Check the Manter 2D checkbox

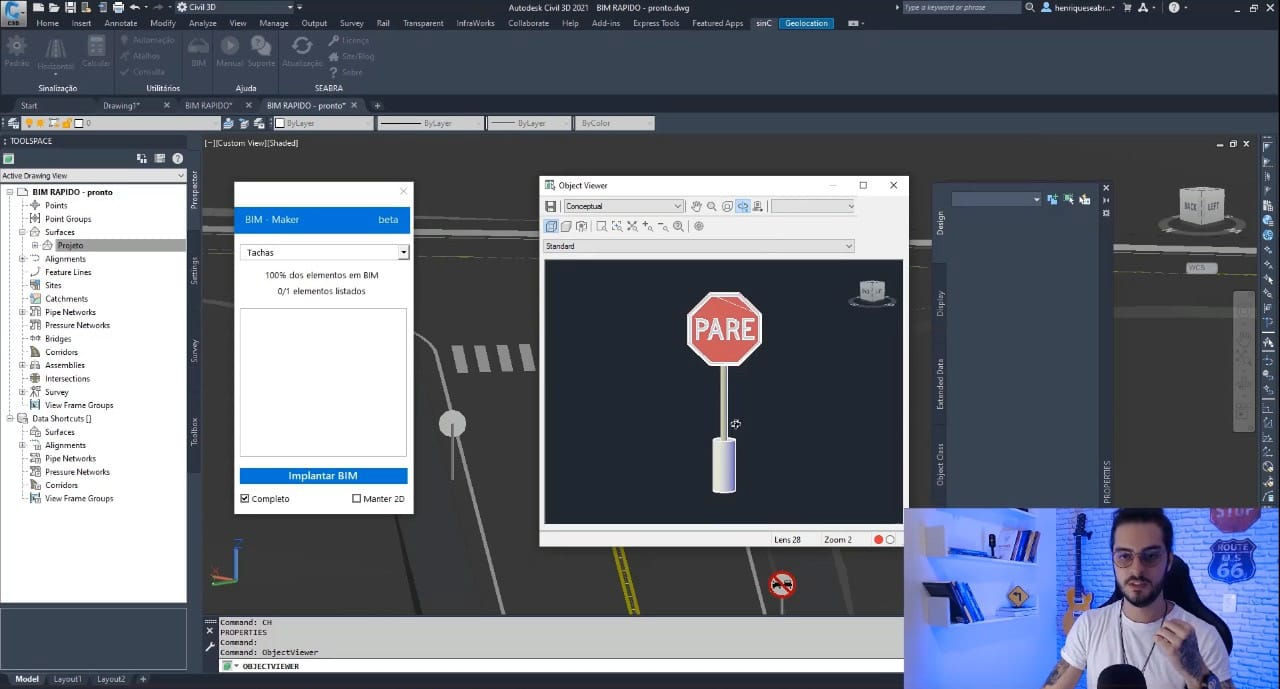[356, 498]
